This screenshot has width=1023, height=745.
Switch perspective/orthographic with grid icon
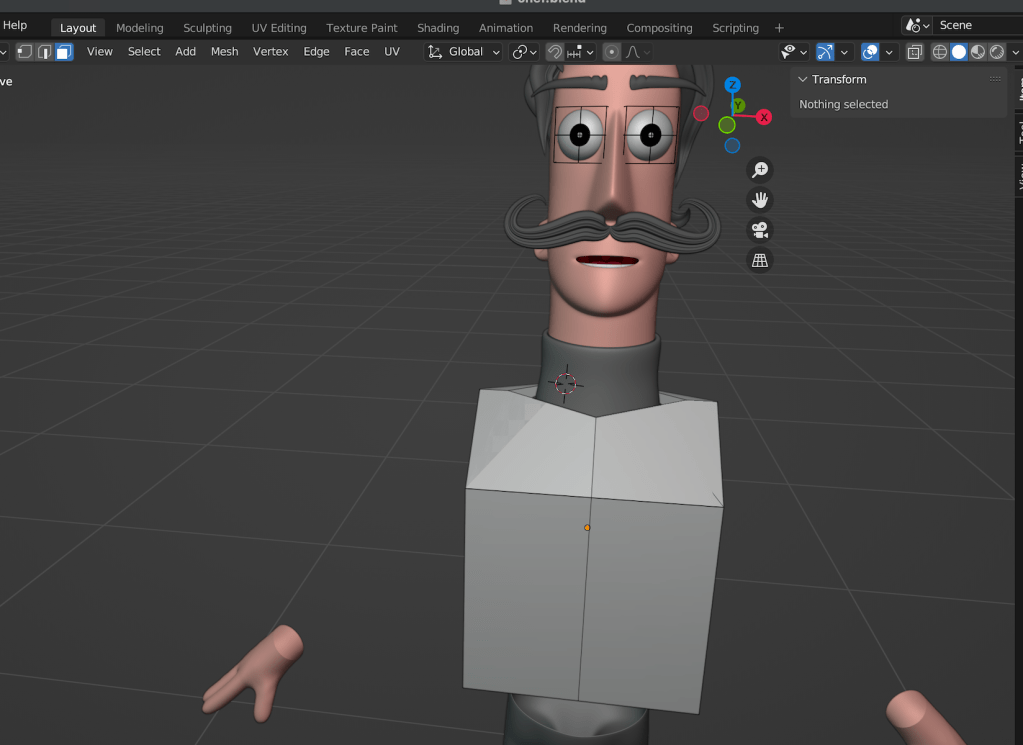coord(760,260)
